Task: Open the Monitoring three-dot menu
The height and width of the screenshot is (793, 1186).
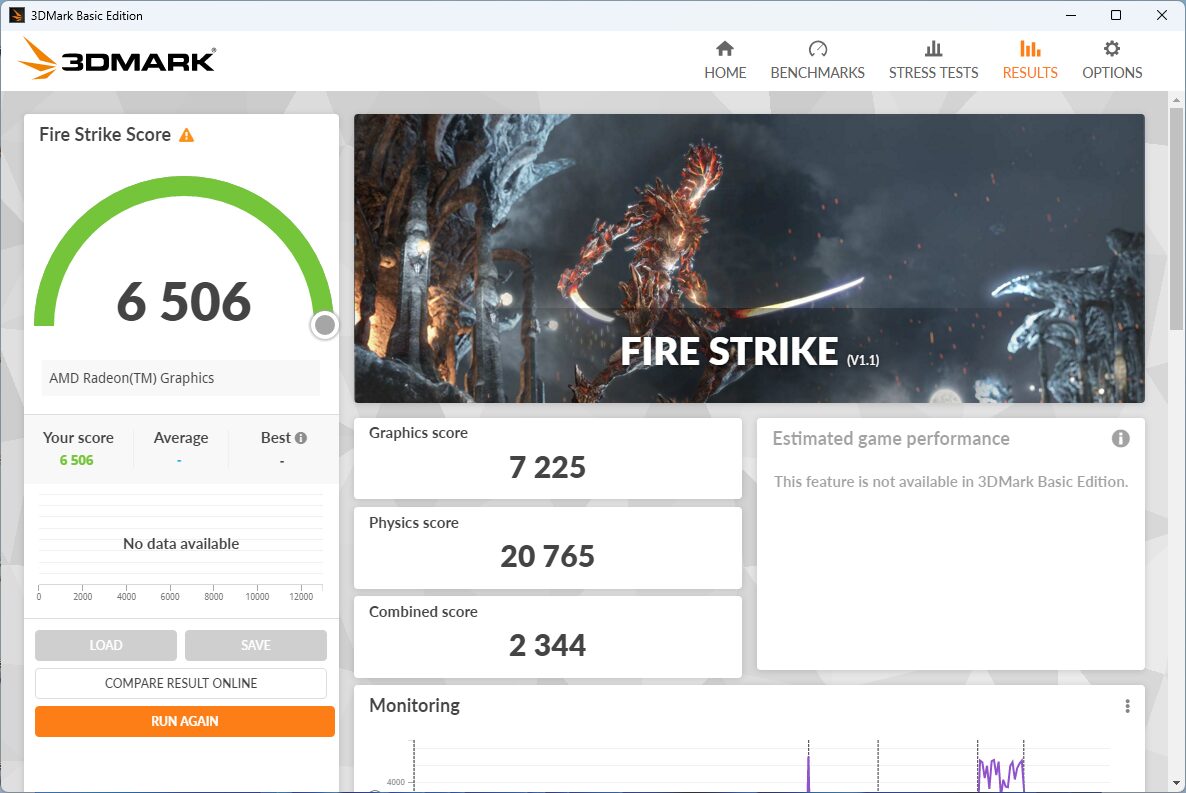Action: coord(1127,706)
